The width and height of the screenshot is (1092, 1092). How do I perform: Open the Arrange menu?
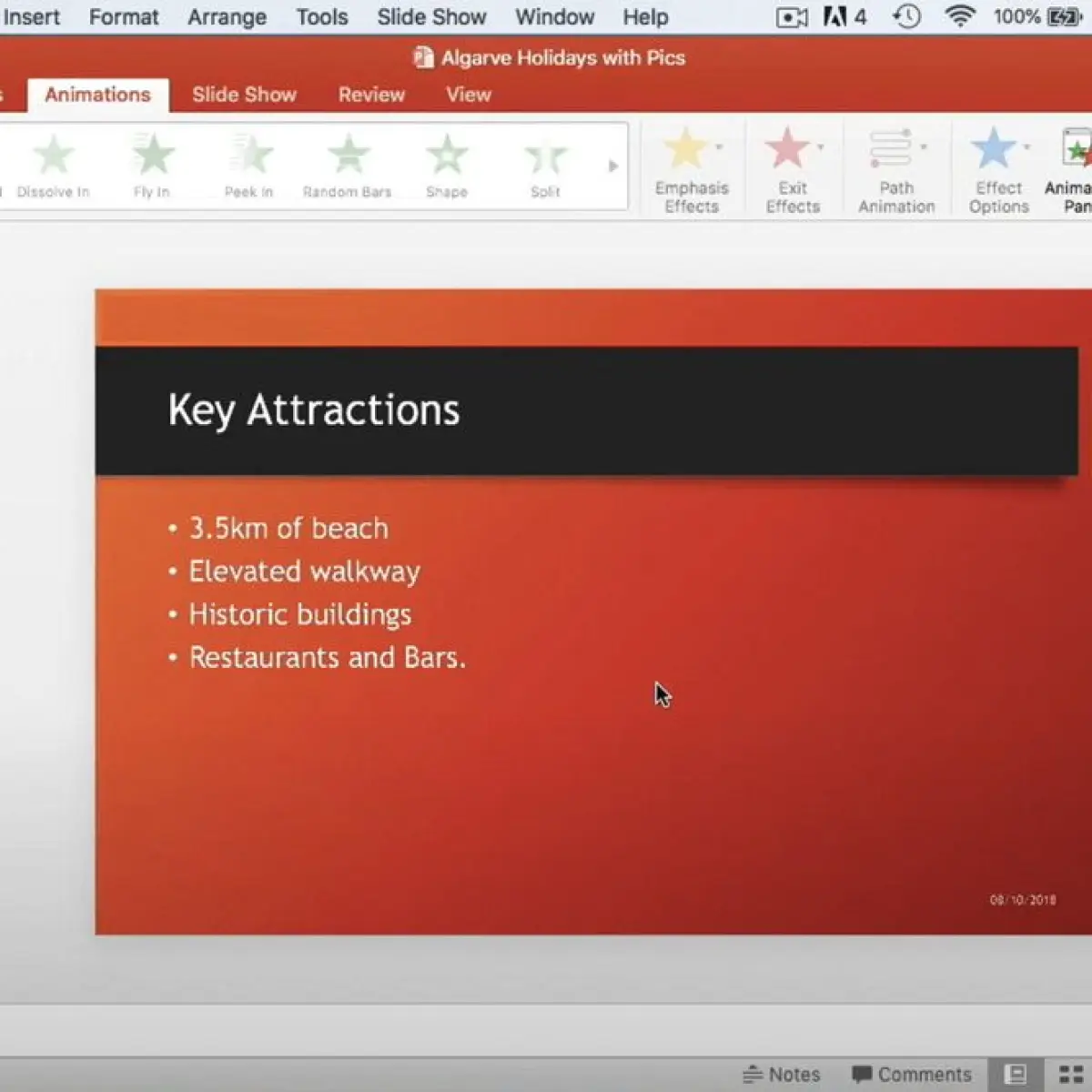(x=227, y=16)
